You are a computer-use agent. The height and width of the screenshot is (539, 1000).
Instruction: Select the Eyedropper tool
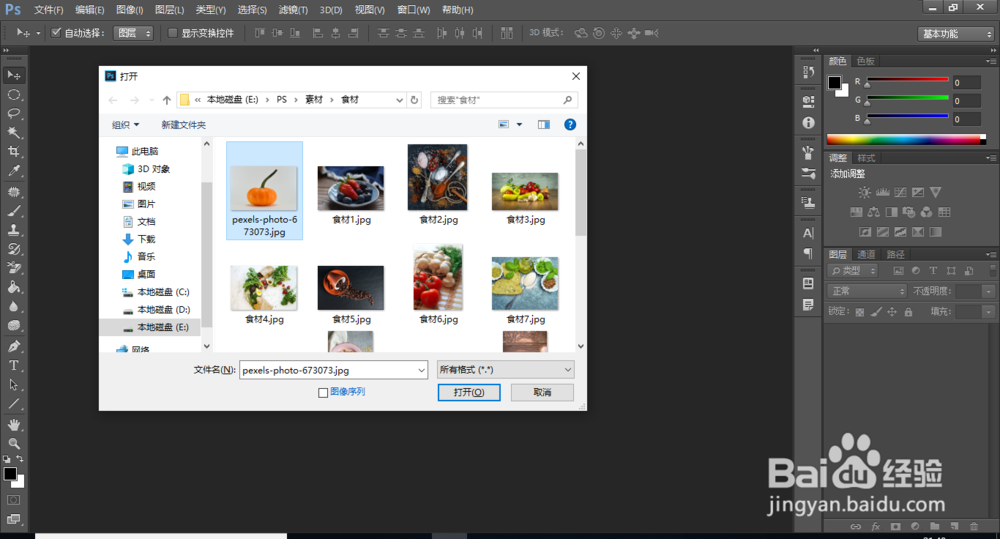[x=13, y=171]
